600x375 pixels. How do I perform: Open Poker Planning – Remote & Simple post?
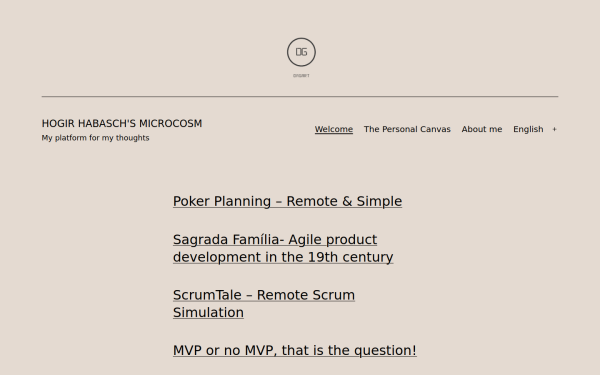click(287, 201)
